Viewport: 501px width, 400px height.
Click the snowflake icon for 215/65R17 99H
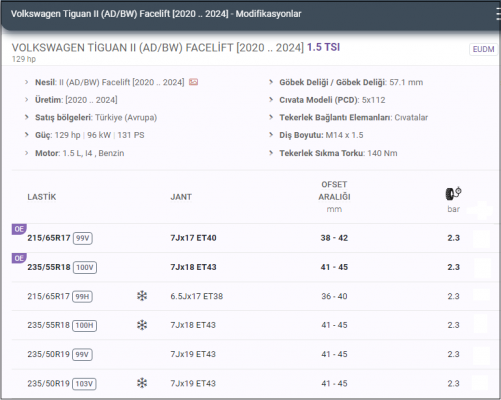tap(142, 296)
